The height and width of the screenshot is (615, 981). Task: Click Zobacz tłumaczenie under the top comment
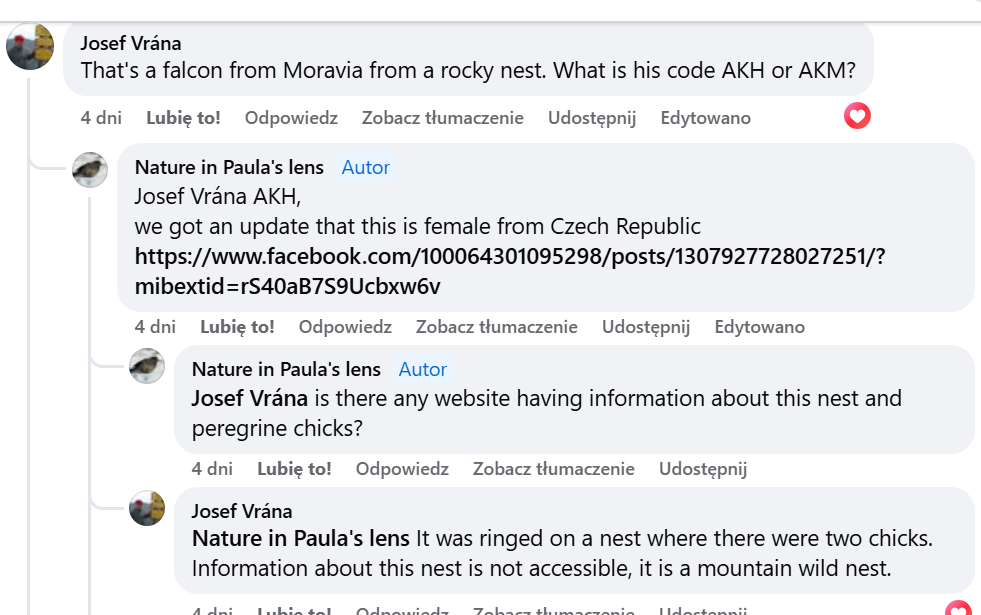coord(442,118)
